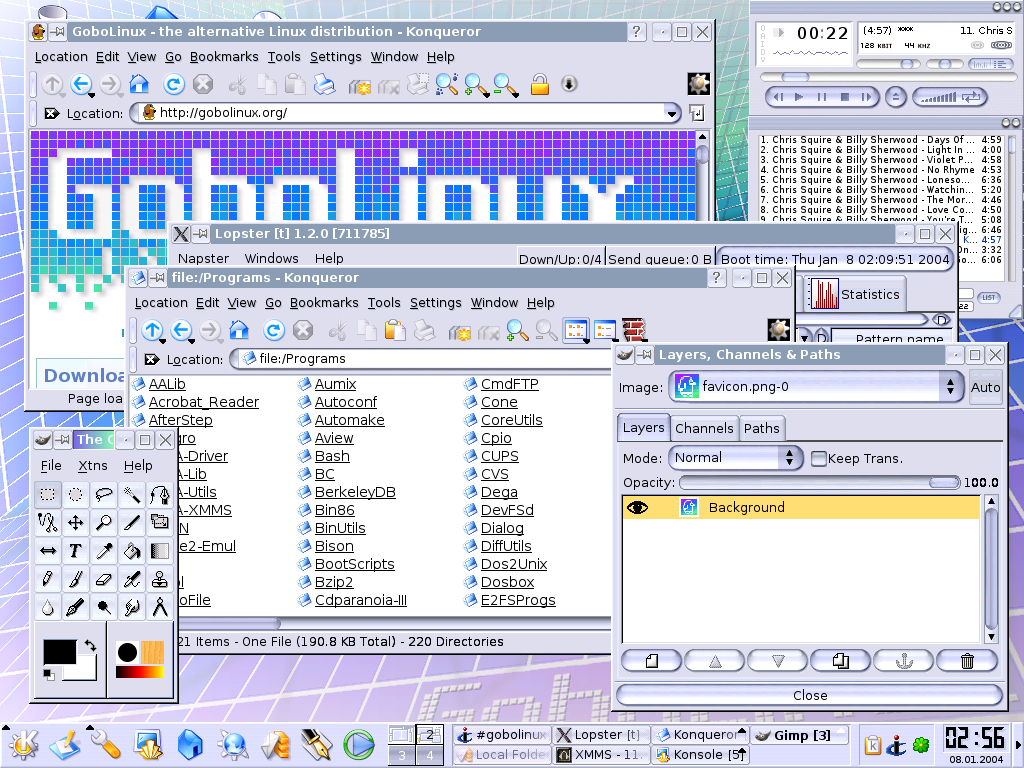
Task: Click the brick wall icon in file:/Programs toolbar
Action: 633,330
